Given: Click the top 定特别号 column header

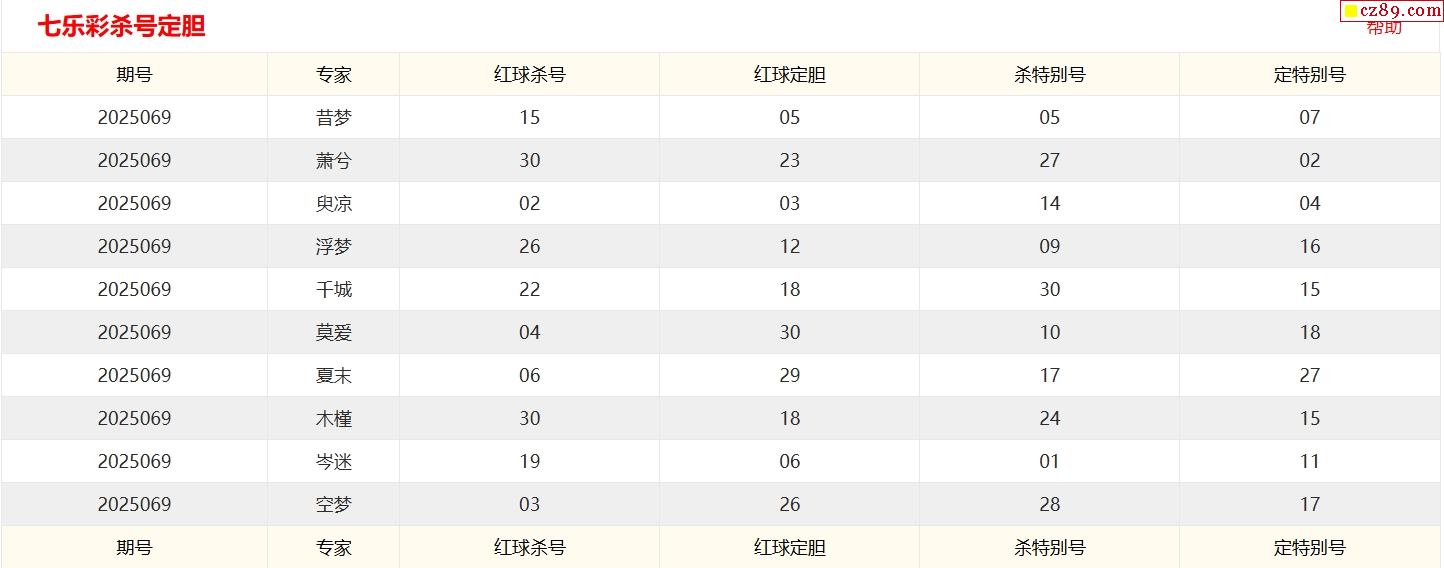Looking at the screenshot, I should point(1310,74).
